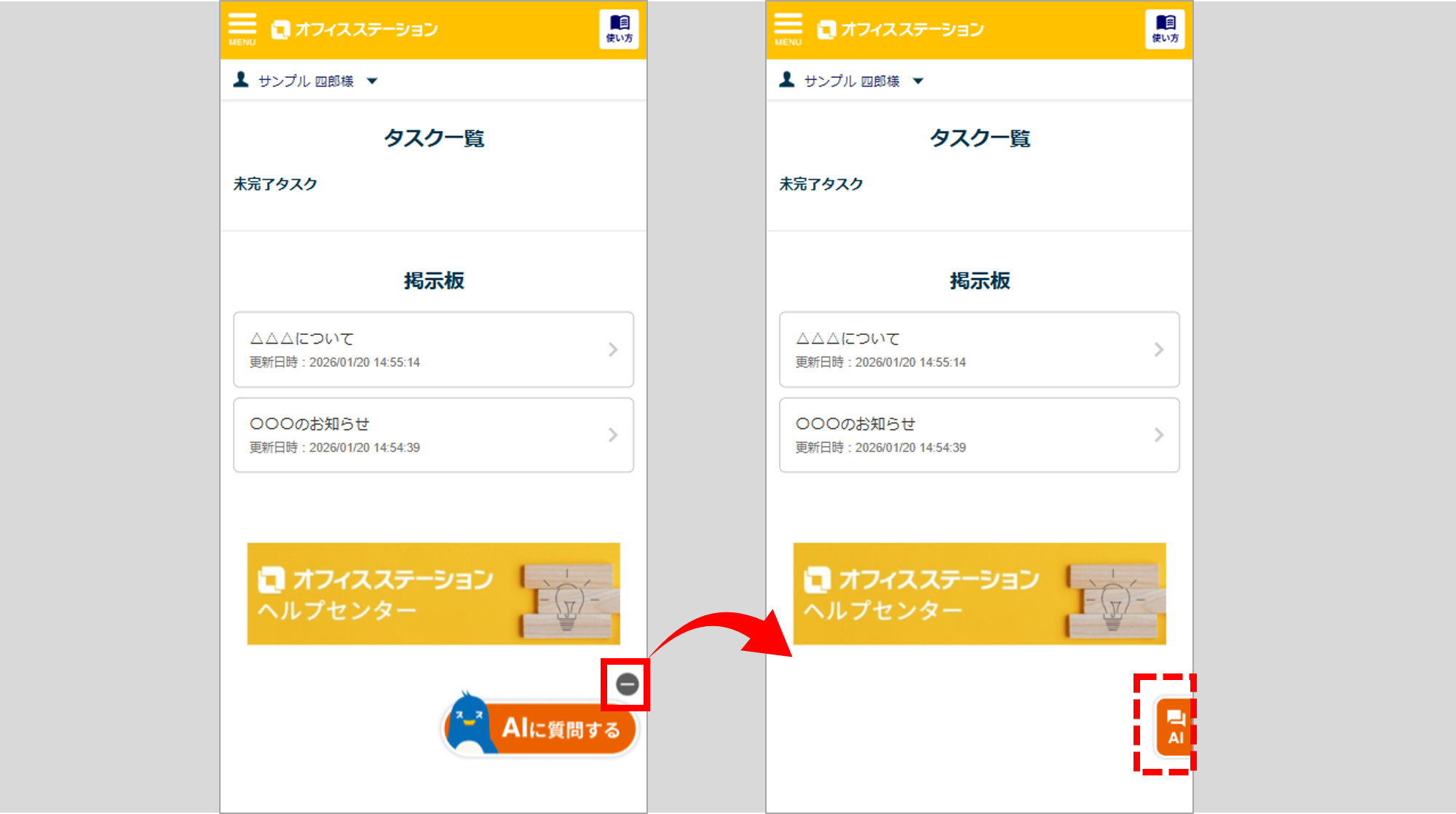The height and width of the screenshot is (814, 1456).
Task: Select the 未完了タスク heading on left
Action: 275,184
